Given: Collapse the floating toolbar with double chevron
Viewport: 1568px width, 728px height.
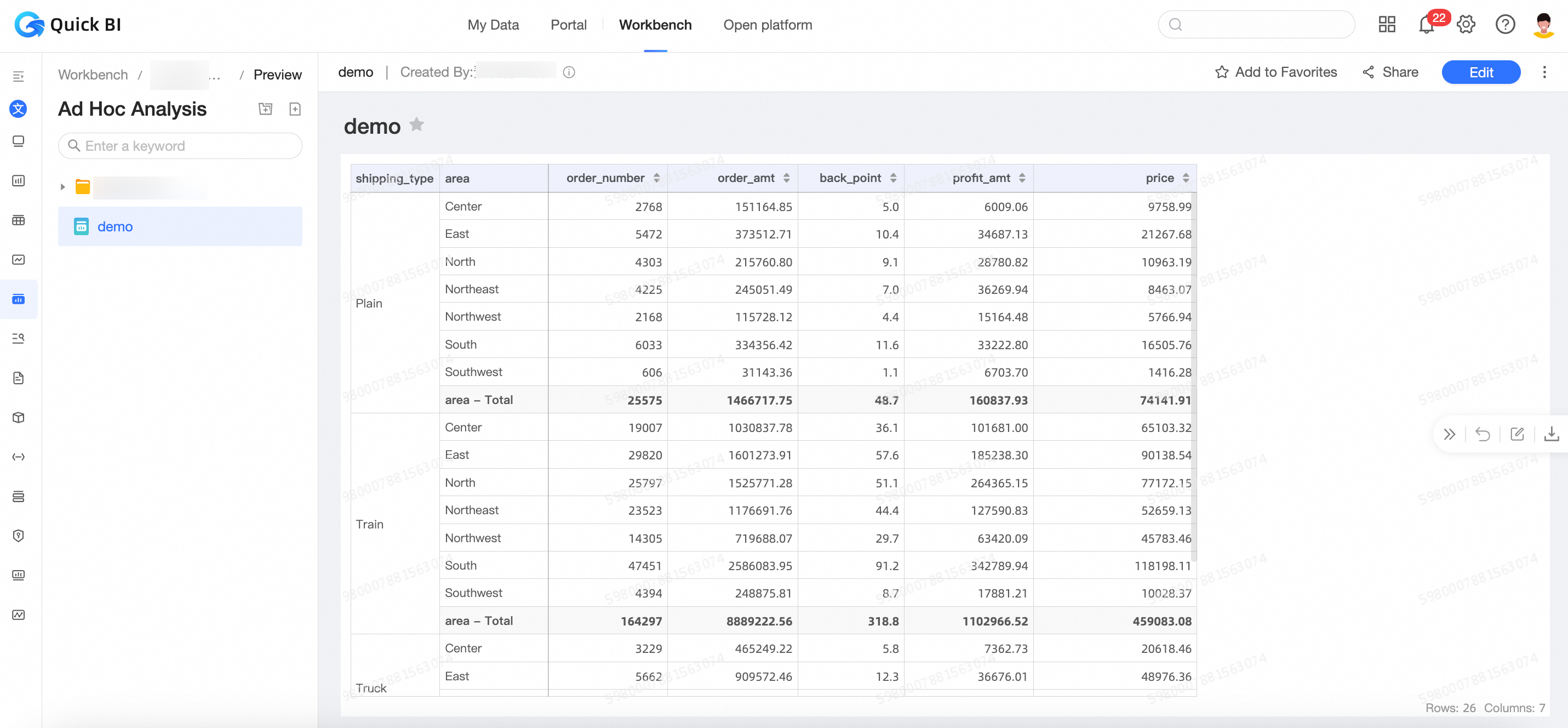Looking at the screenshot, I should point(1449,434).
